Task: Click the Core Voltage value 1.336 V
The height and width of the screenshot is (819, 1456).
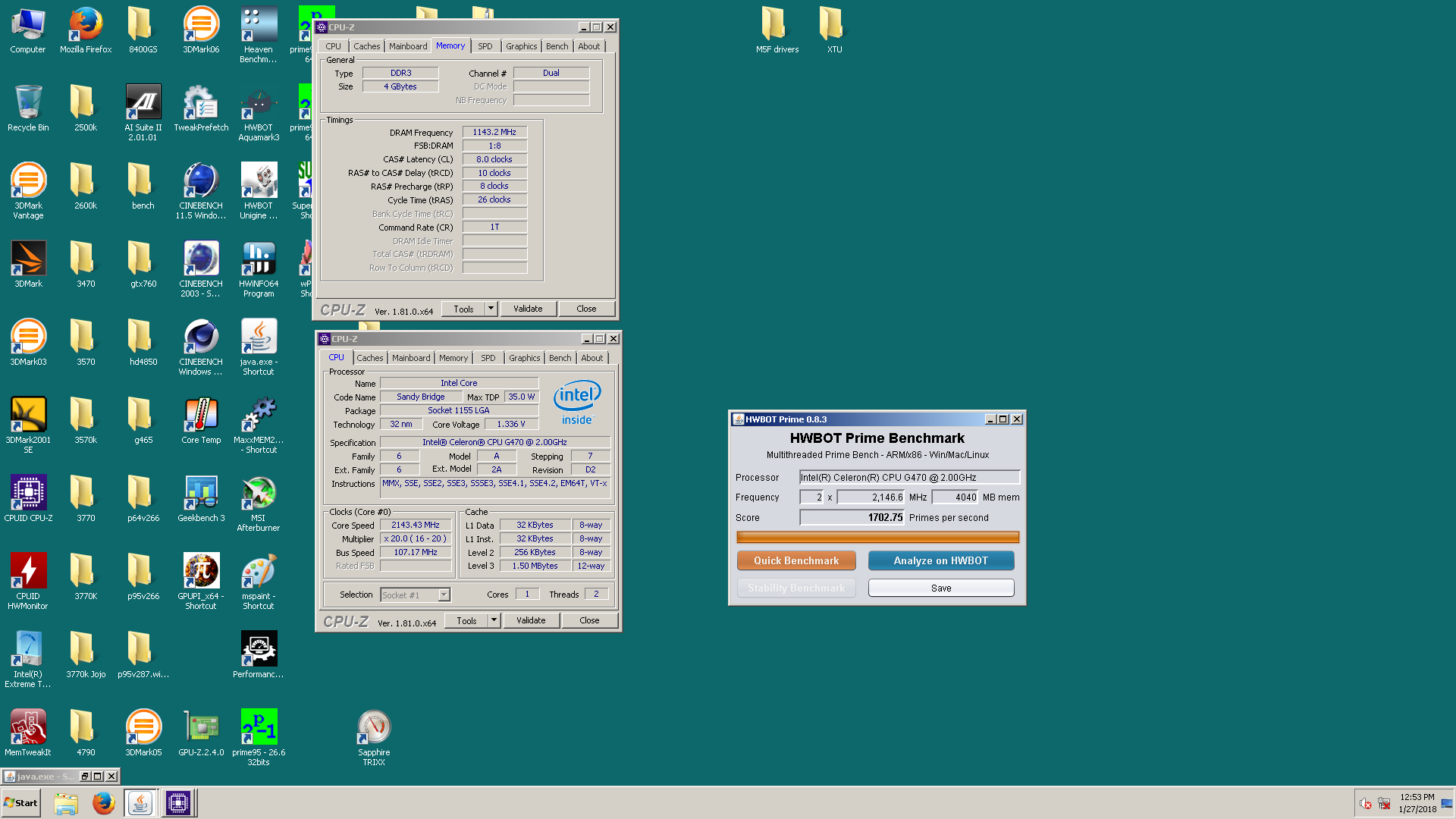Action: (x=512, y=424)
